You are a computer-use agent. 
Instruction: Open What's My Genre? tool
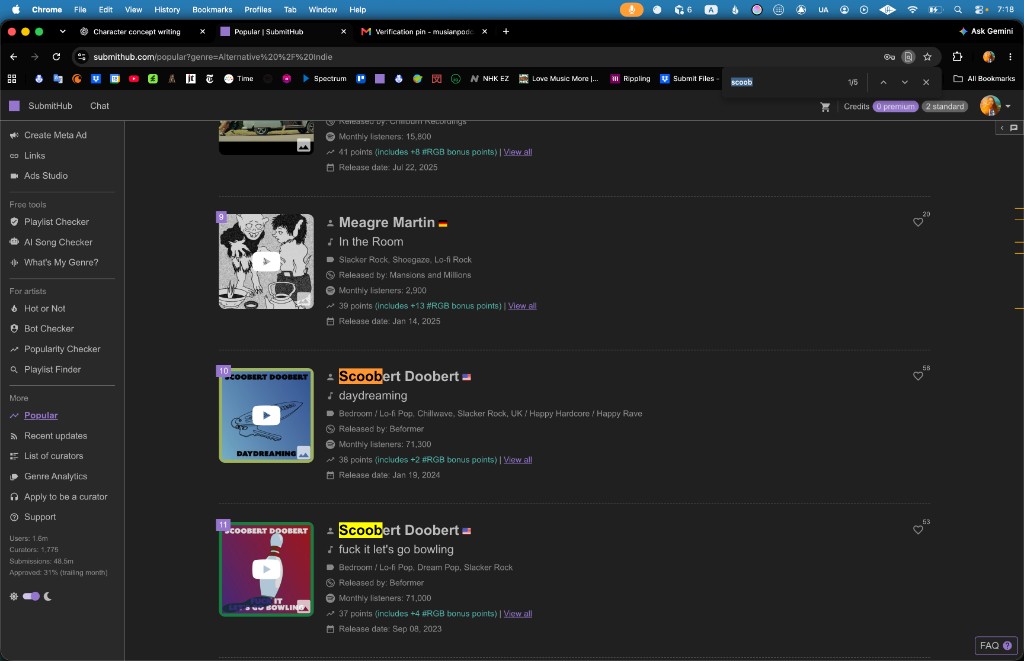[61, 263]
